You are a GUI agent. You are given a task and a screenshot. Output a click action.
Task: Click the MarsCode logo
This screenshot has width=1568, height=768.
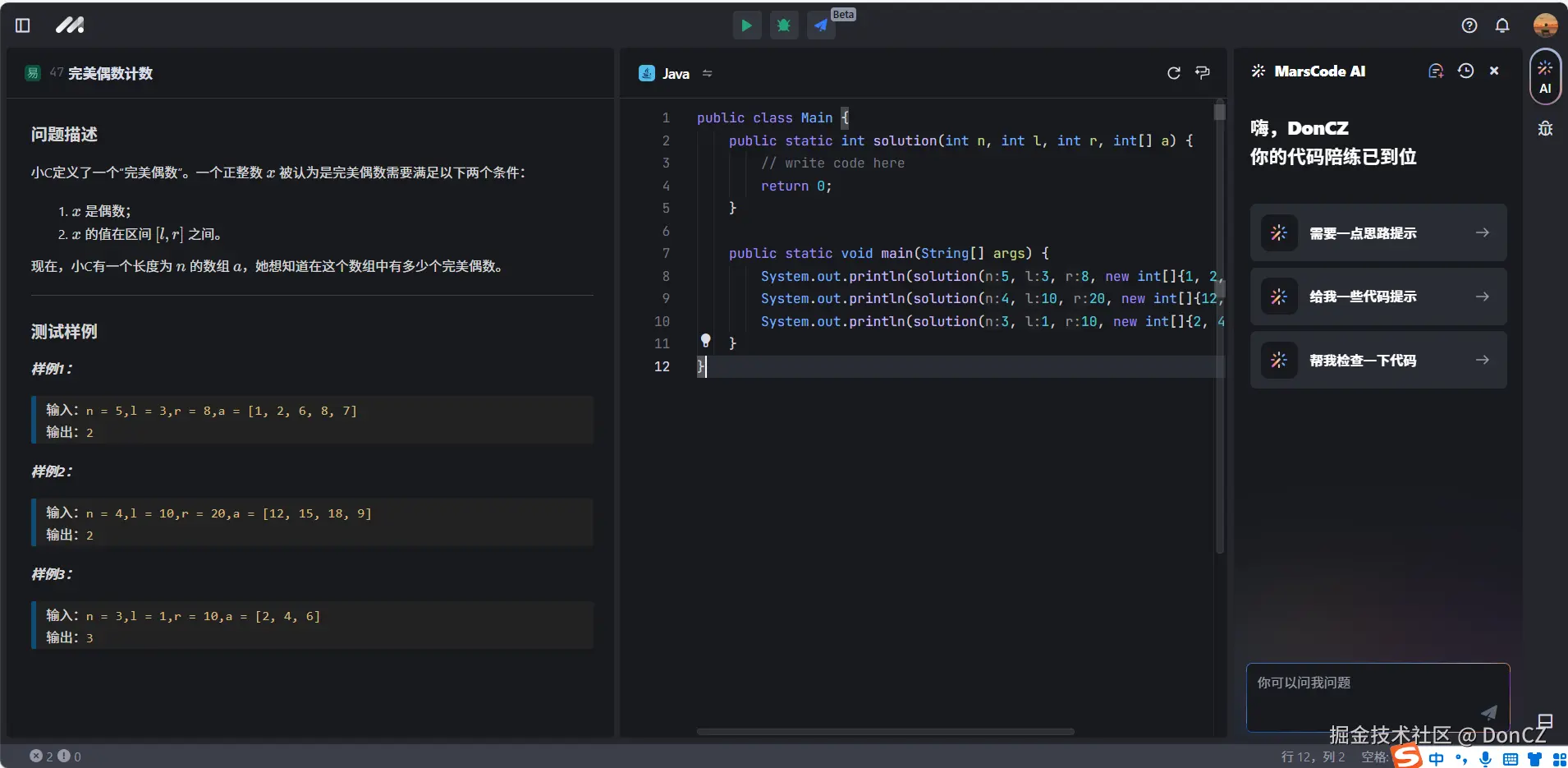pos(70,25)
